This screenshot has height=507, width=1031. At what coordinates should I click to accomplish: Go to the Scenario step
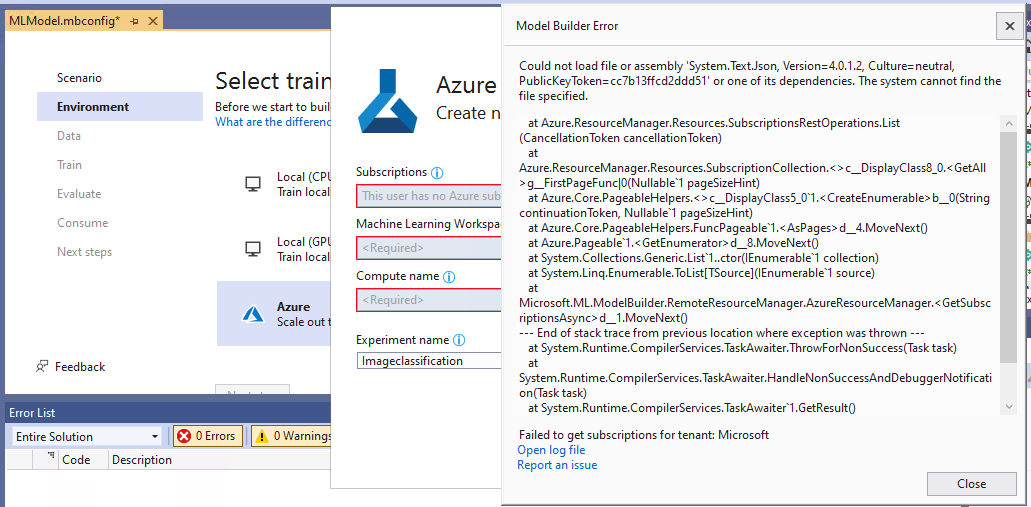[80, 78]
